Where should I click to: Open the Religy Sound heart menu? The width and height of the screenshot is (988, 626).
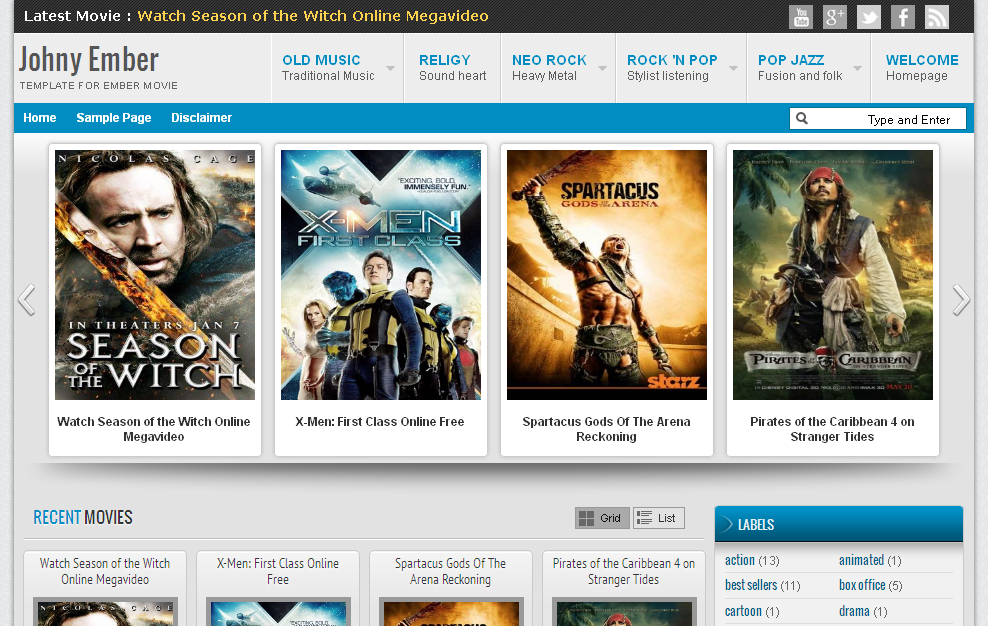point(452,67)
